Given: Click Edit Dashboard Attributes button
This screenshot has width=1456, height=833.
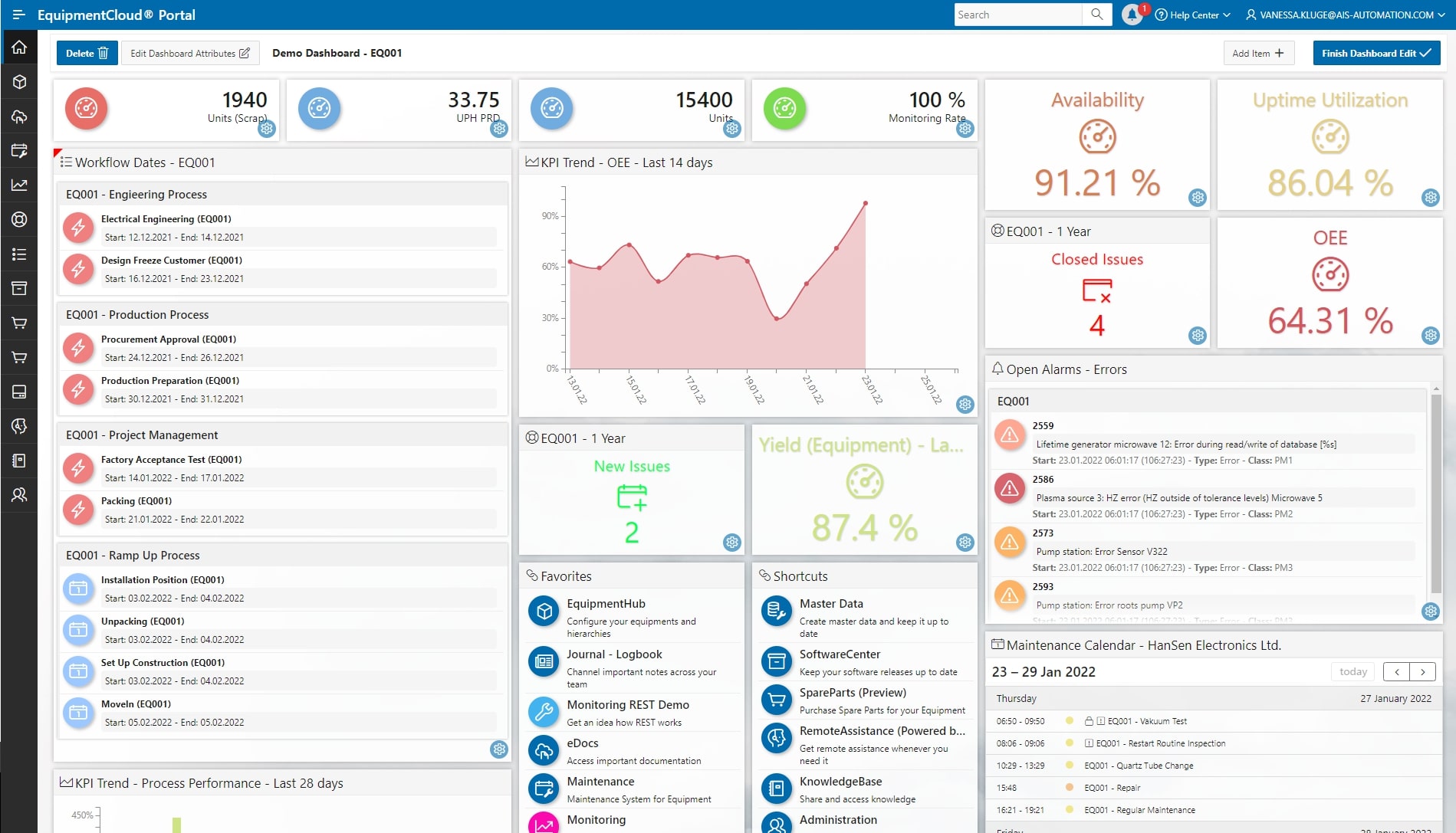Looking at the screenshot, I should pyautogui.click(x=189, y=53).
